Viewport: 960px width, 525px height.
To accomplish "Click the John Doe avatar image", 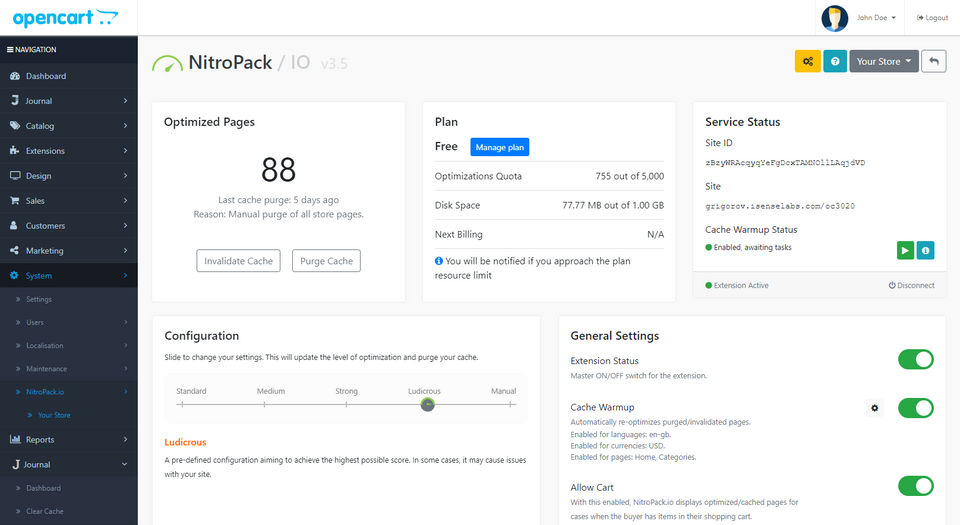I will [x=834, y=18].
